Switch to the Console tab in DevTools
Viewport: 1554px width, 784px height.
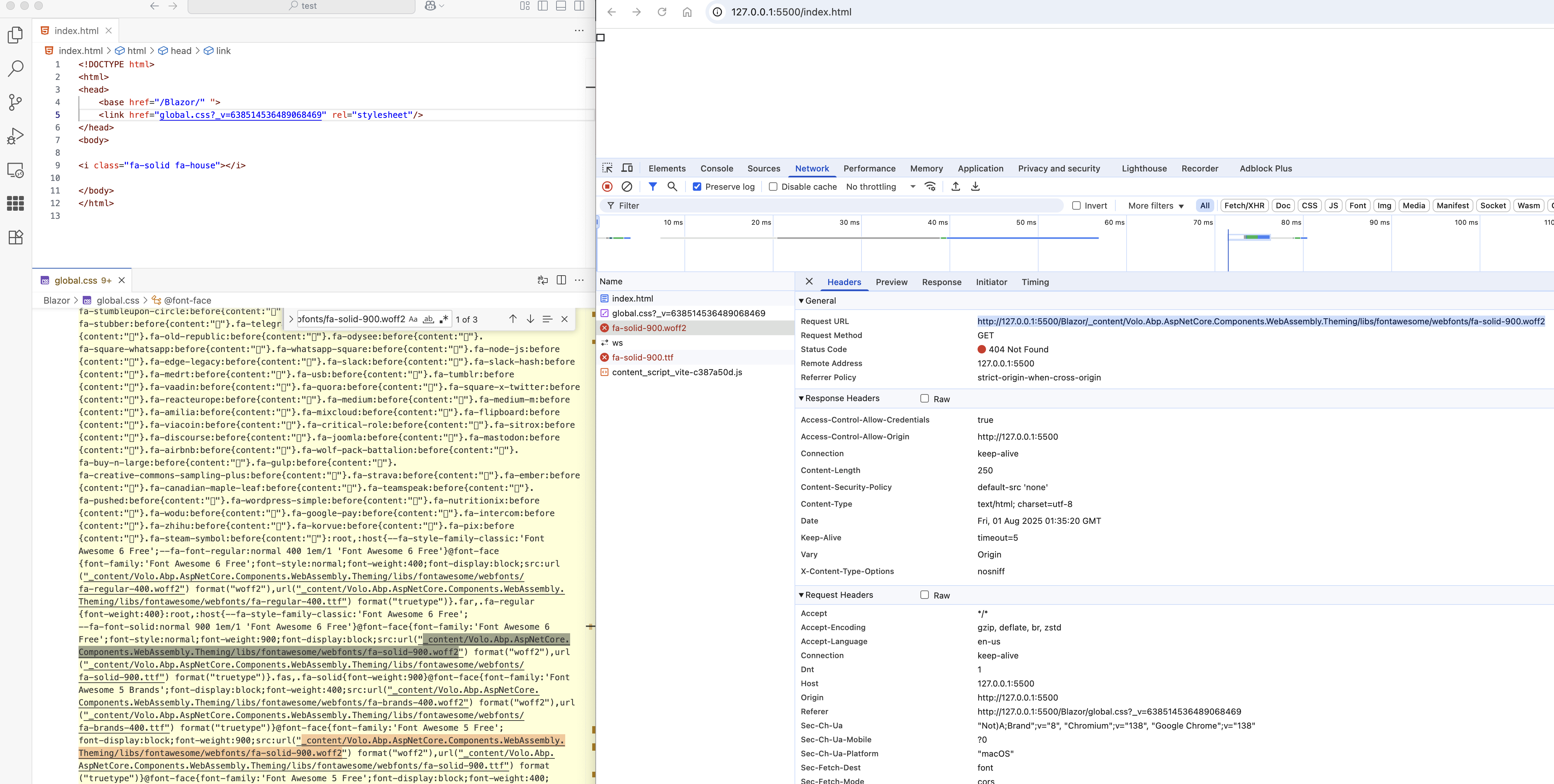[717, 168]
